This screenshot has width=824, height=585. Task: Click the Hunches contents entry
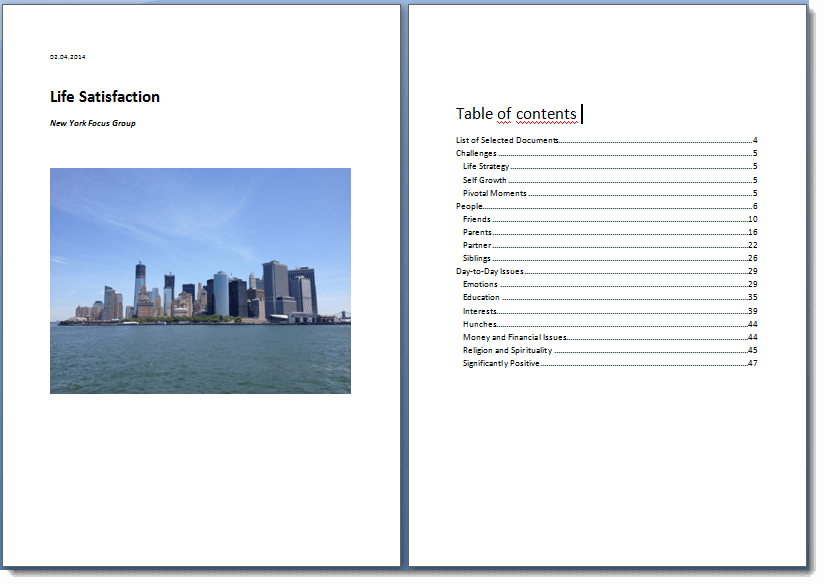pos(479,324)
